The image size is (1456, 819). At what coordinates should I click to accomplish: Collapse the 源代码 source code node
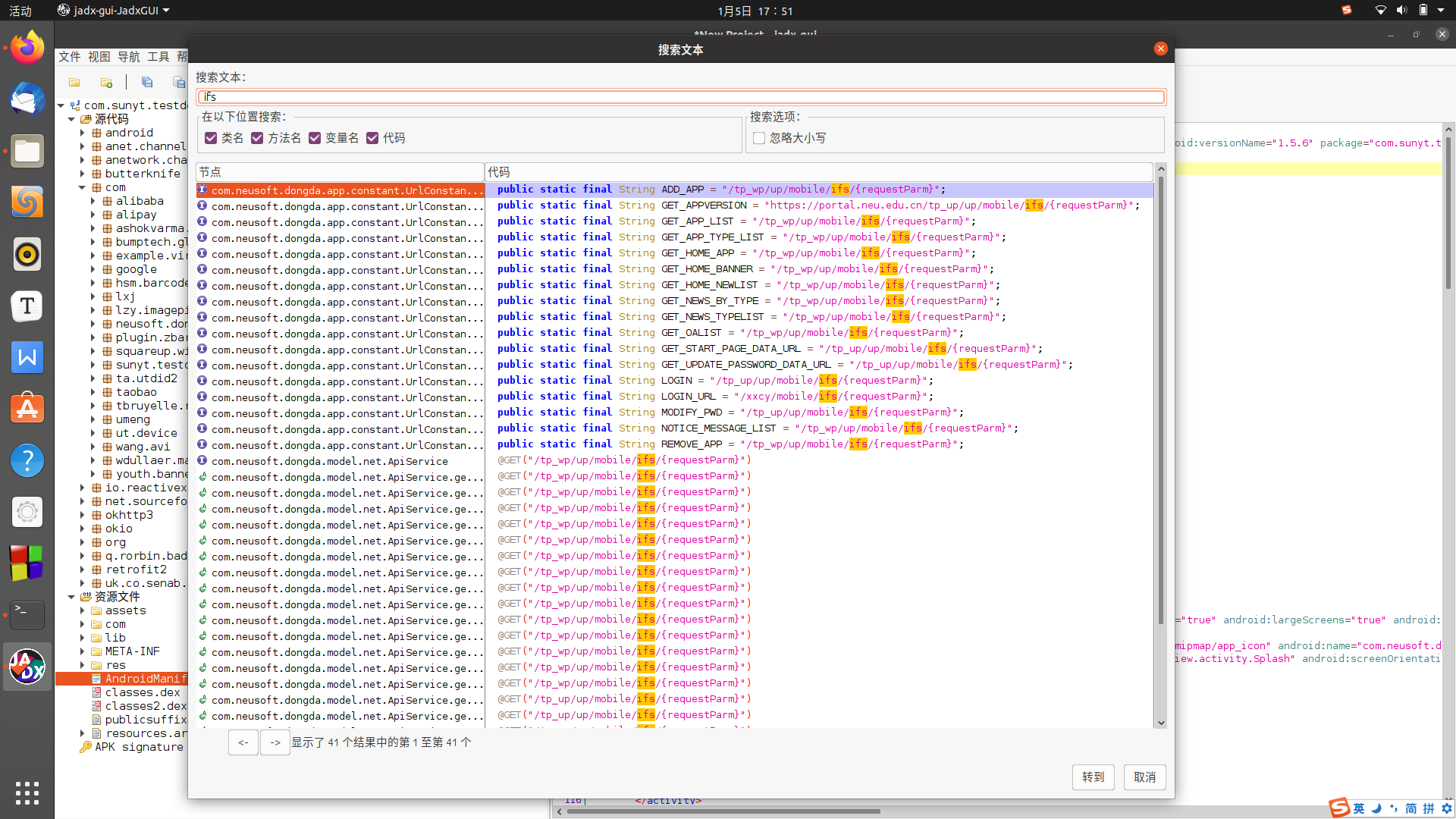coord(71,119)
